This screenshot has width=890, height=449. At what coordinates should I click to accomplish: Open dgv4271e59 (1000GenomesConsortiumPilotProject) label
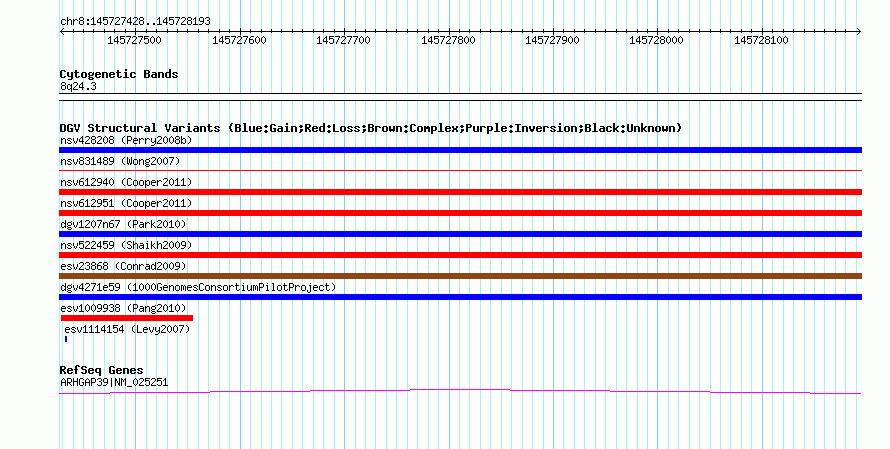[x=198, y=287]
